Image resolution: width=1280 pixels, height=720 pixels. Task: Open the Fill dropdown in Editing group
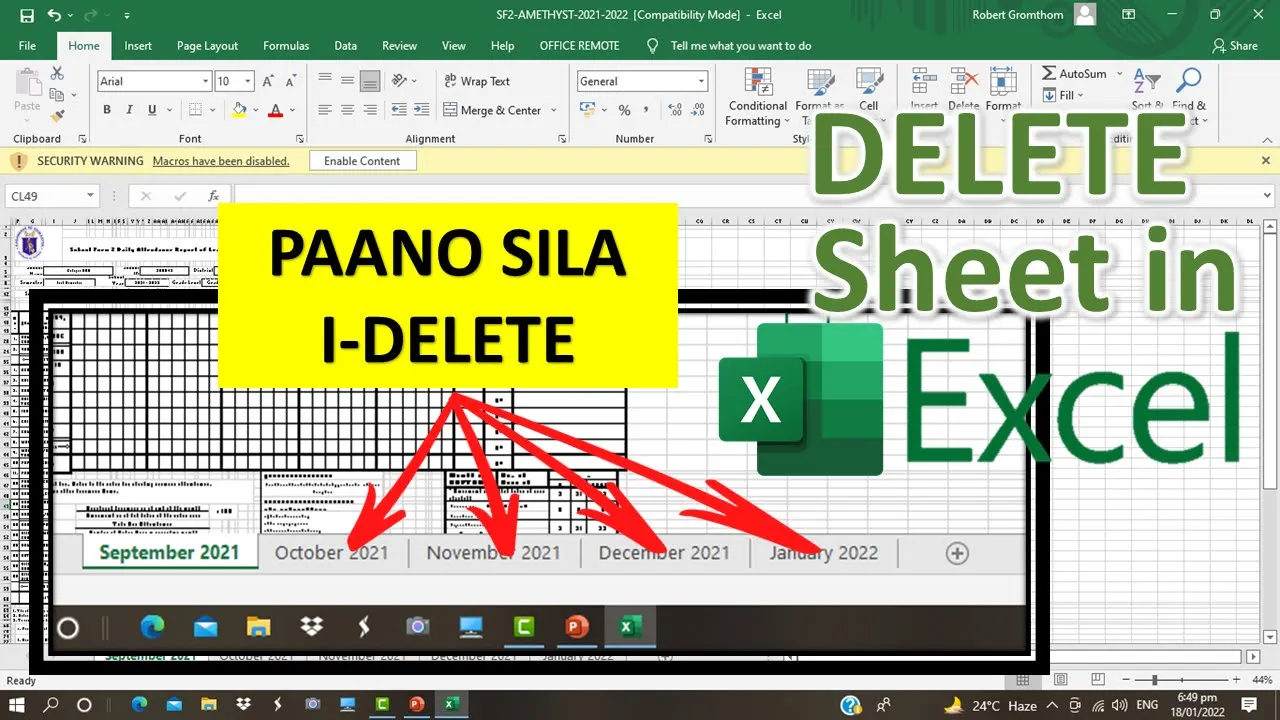click(x=1065, y=95)
